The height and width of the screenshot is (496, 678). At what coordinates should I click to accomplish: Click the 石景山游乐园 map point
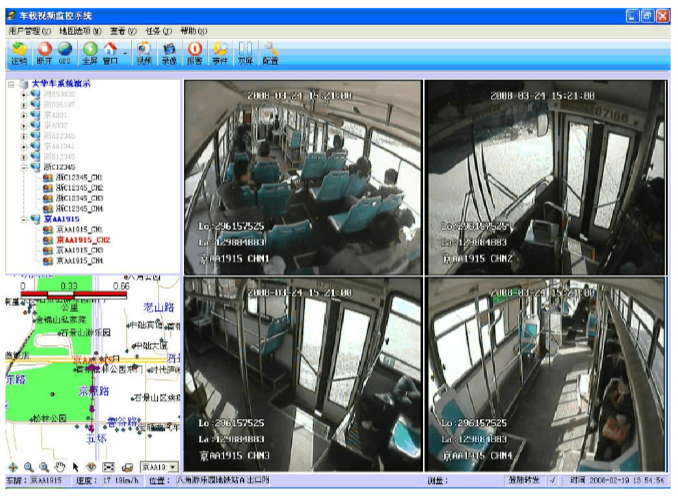85,333
